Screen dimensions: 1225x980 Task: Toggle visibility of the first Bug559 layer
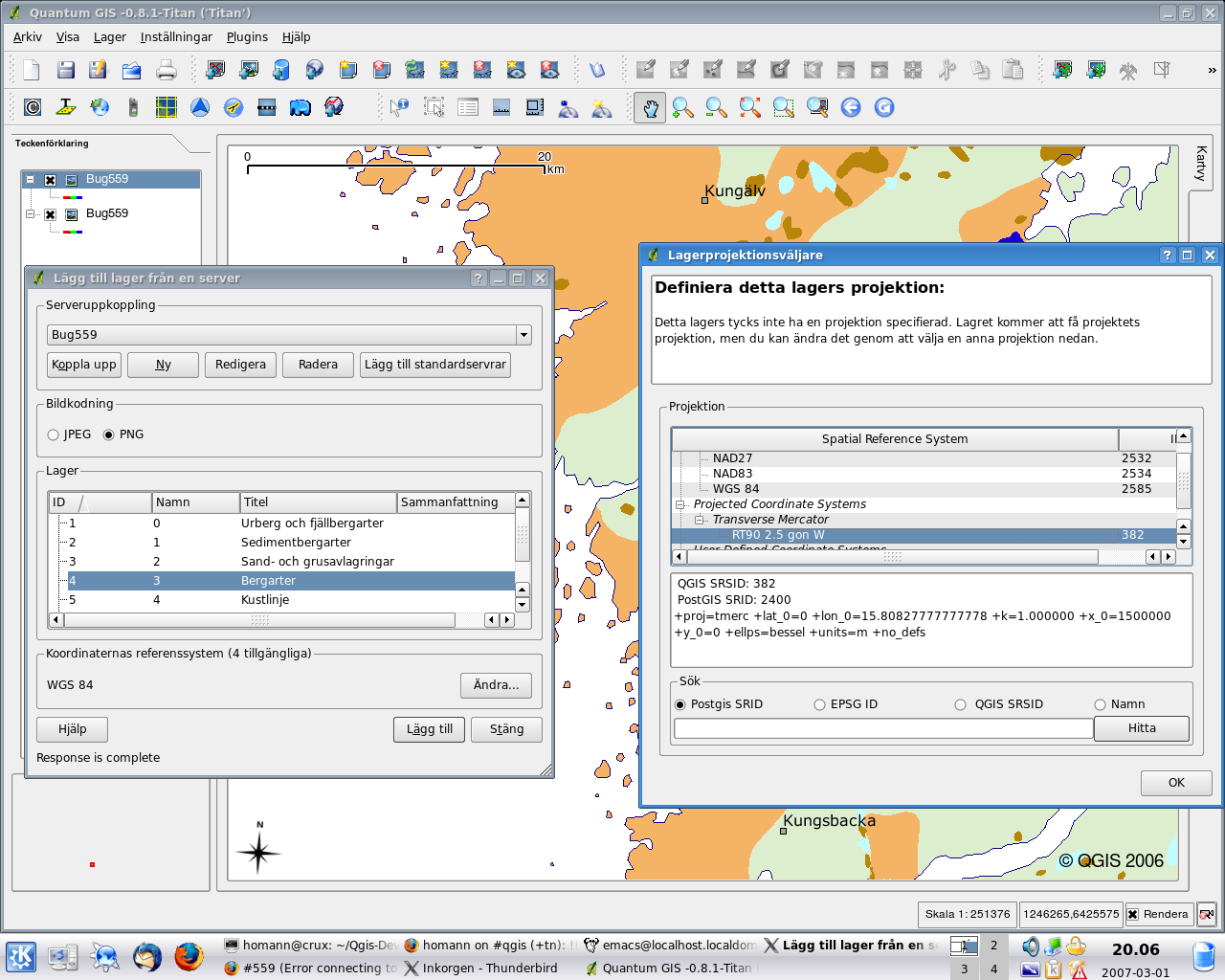(51, 180)
